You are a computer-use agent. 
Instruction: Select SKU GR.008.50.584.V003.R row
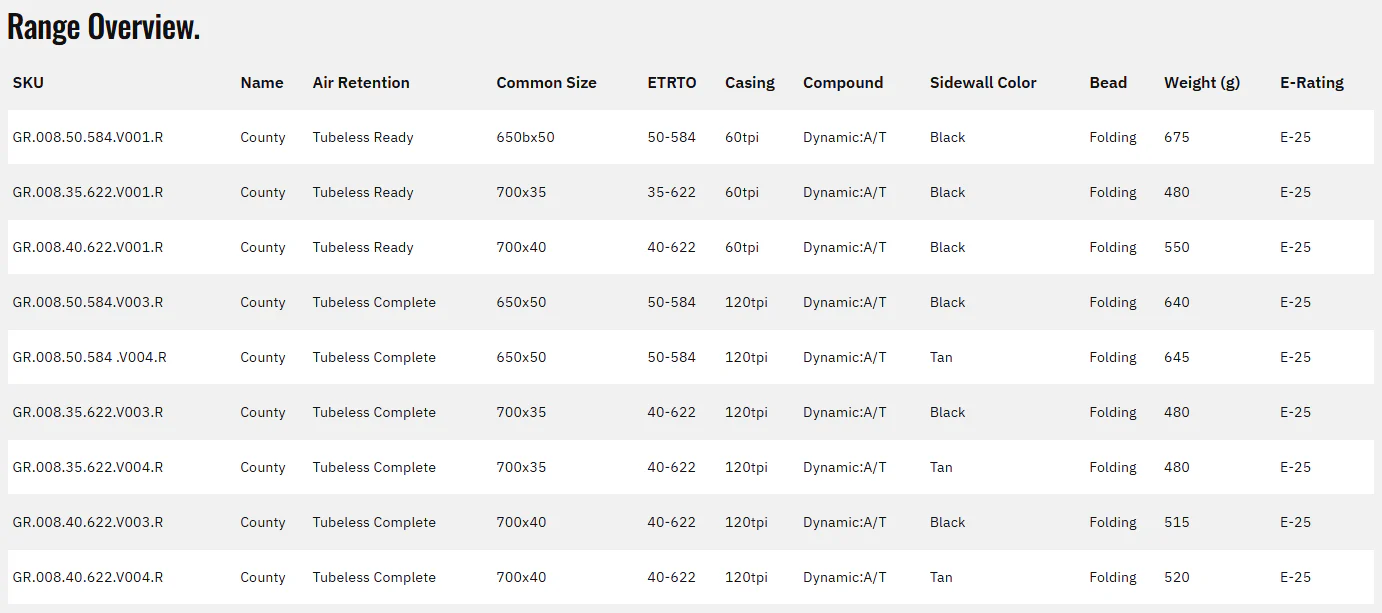click(x=691, y=302)
